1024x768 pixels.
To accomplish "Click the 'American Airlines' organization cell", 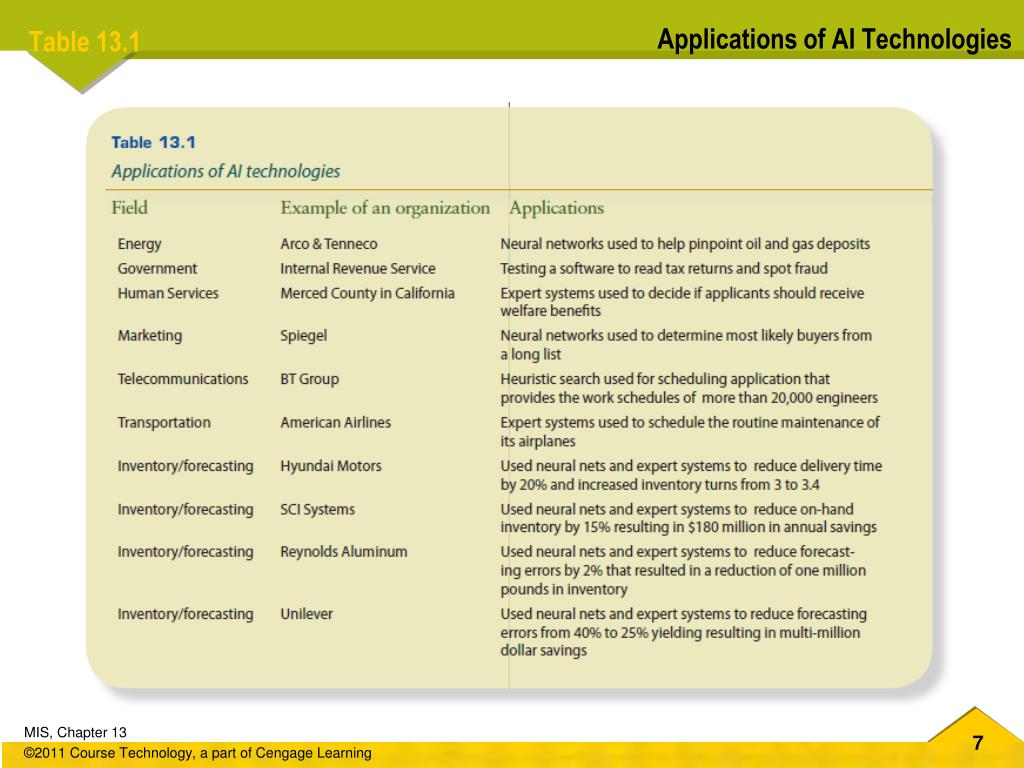I will (336, 423).
